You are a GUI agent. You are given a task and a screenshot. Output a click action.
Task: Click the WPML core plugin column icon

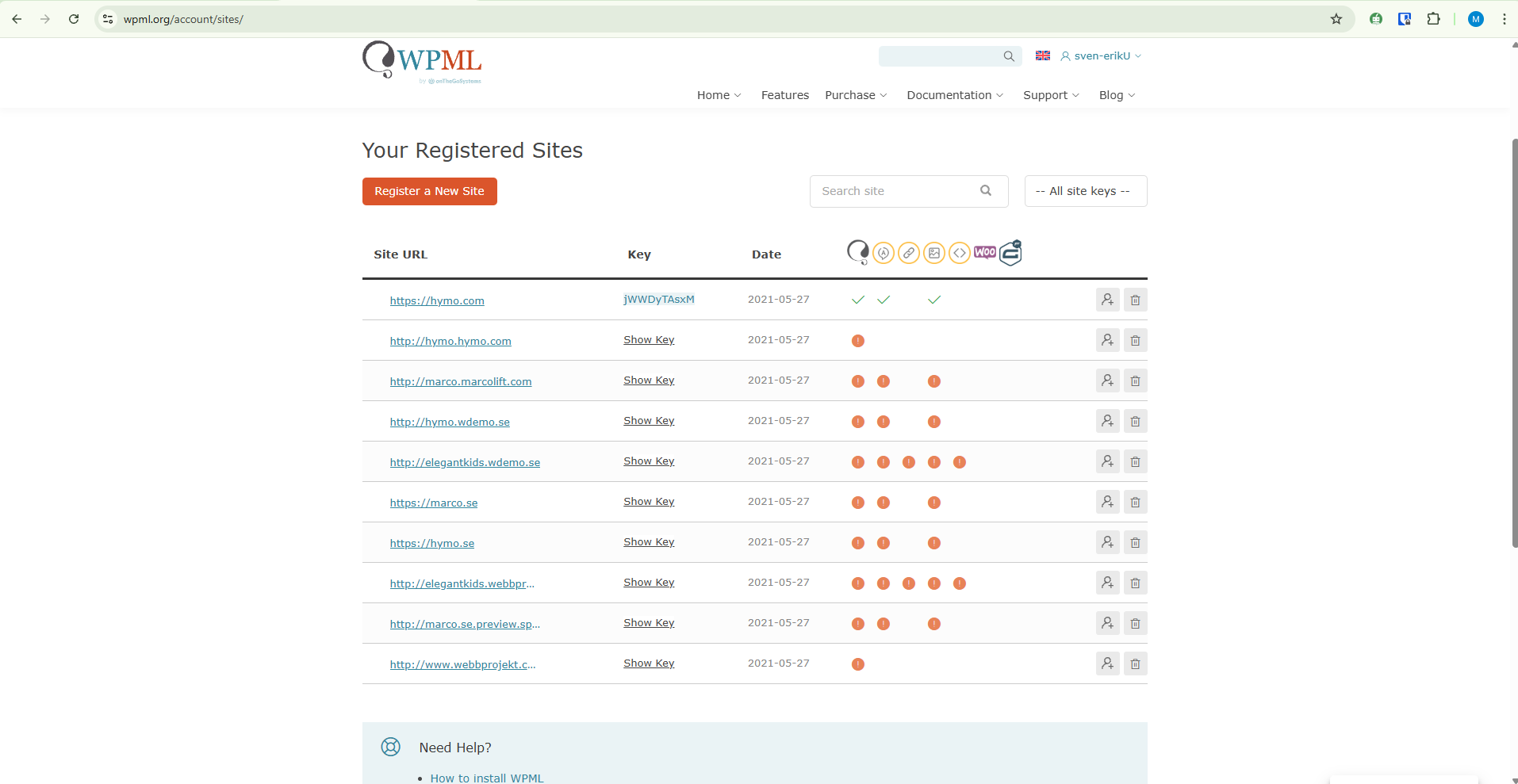[x=858, y=253]
